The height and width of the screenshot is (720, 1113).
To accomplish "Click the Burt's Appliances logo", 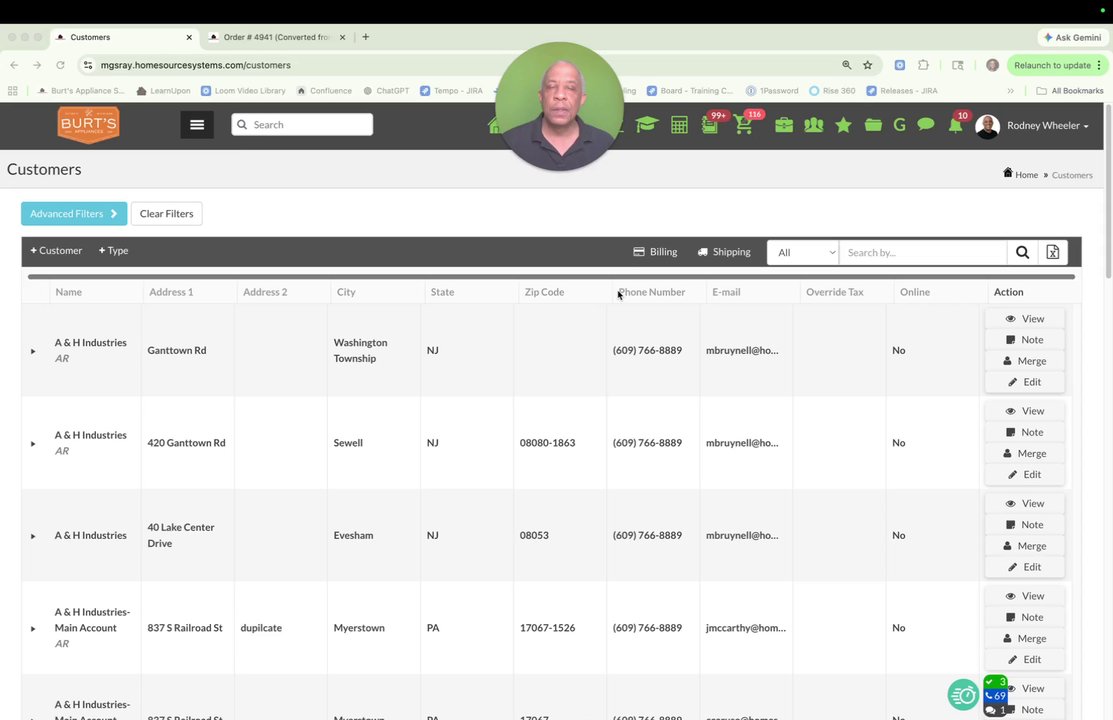I will [89, 125].
